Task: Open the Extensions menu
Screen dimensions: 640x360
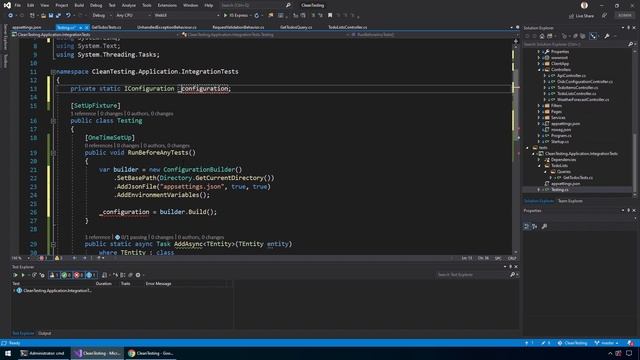Action: point(167,5)
